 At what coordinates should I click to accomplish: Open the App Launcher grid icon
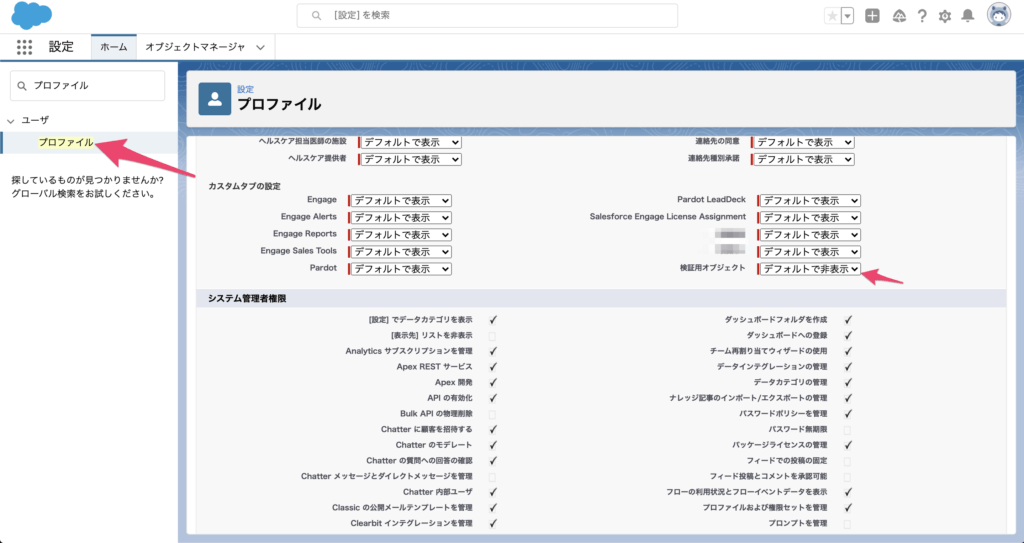pos(25,47)
